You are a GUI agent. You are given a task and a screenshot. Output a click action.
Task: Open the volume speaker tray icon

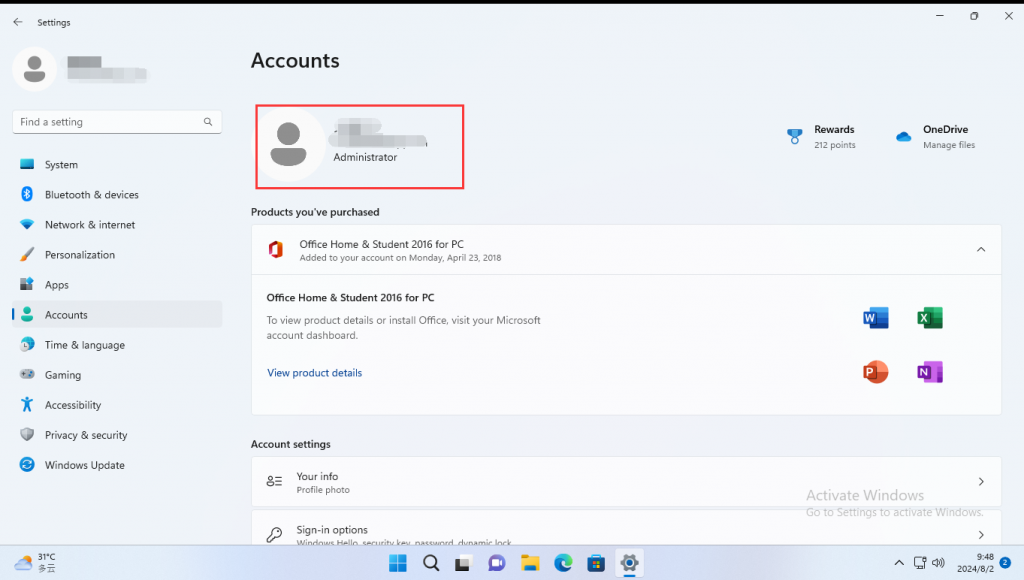(938, 562)
